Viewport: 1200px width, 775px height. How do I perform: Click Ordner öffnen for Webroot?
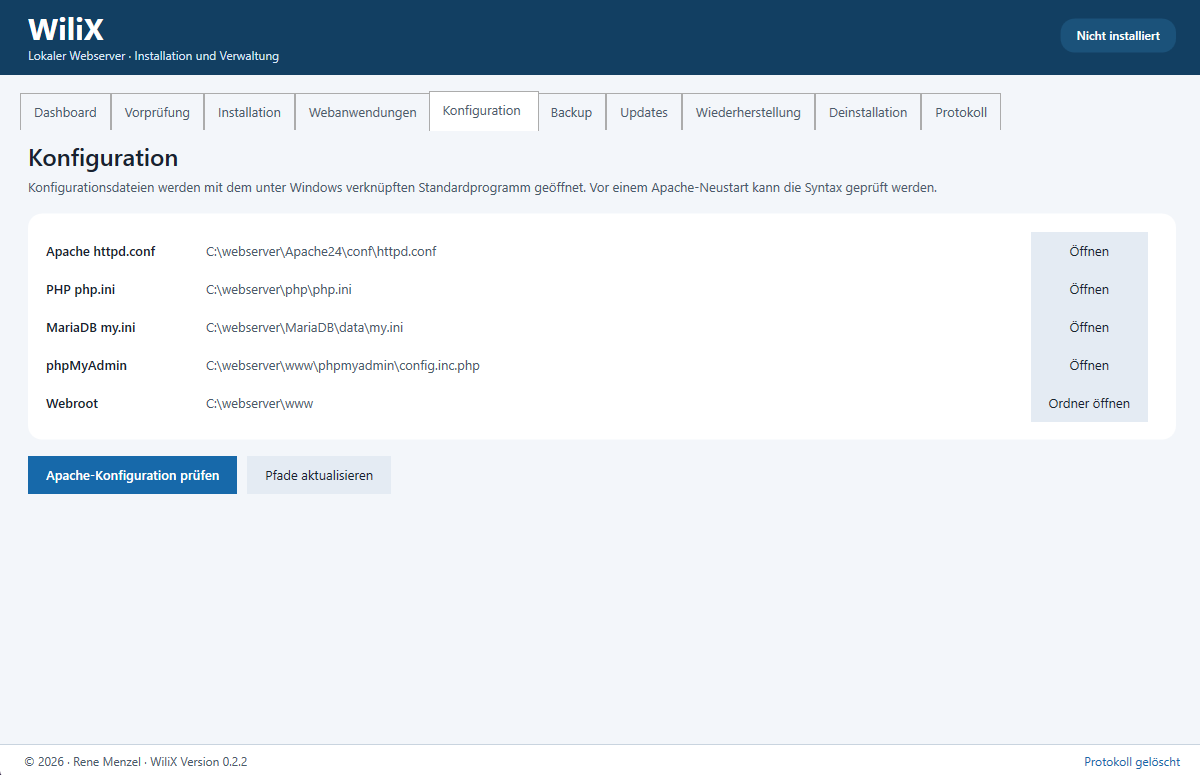(1089, 403)
